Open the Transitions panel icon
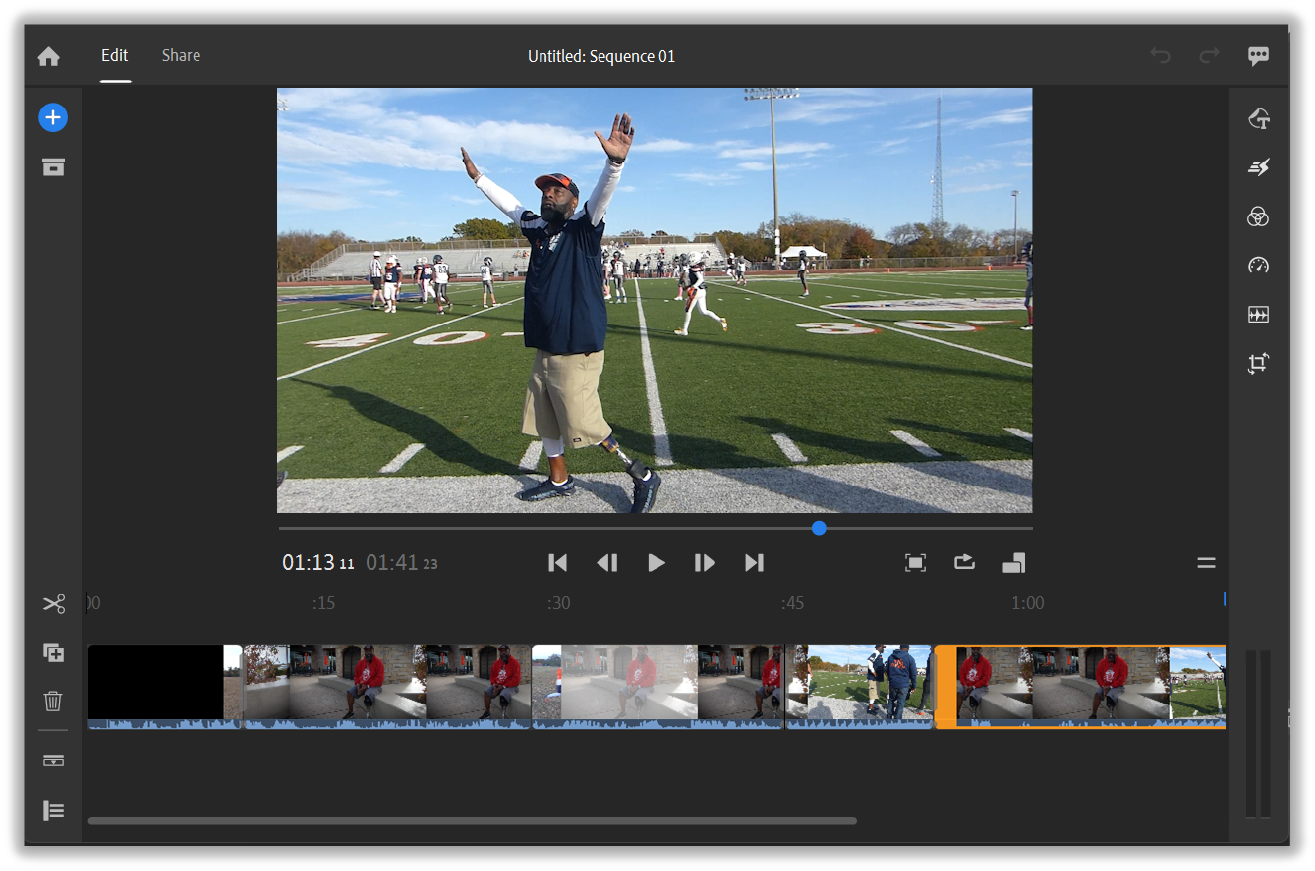The image size is (1315, 871). pyautogui.click(x=1258, y=168)
